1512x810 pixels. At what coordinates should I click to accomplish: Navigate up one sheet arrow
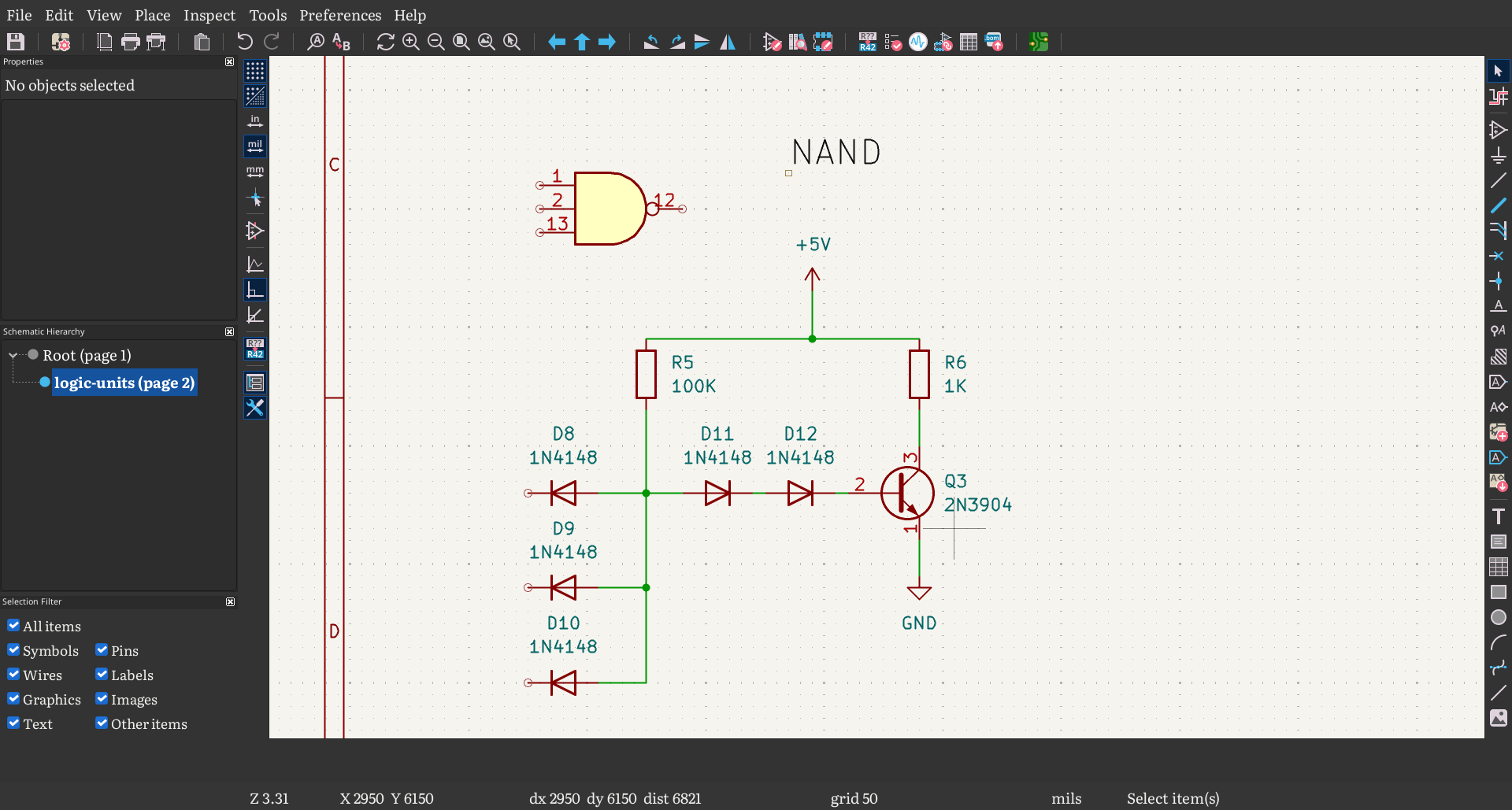(582, 42)
